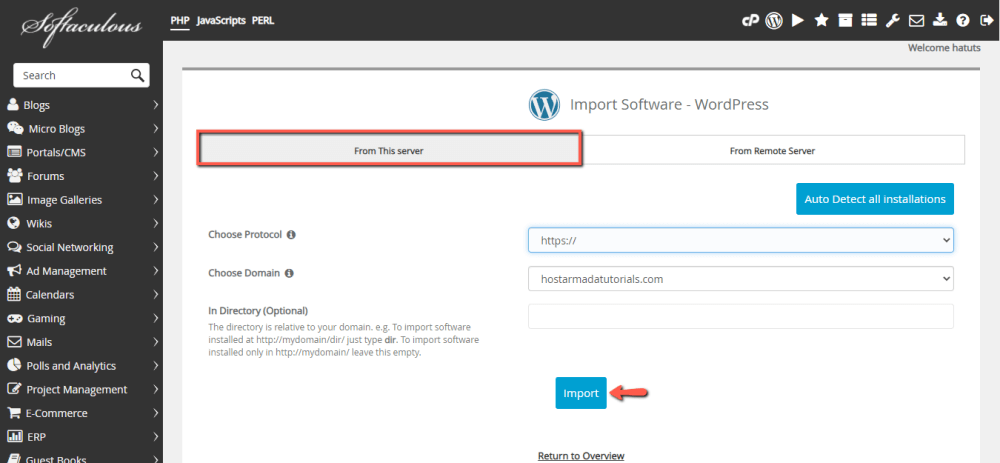Click the WordPress icon in top bar
This screenshot has width=1000, height=463.
coord(774,20)
